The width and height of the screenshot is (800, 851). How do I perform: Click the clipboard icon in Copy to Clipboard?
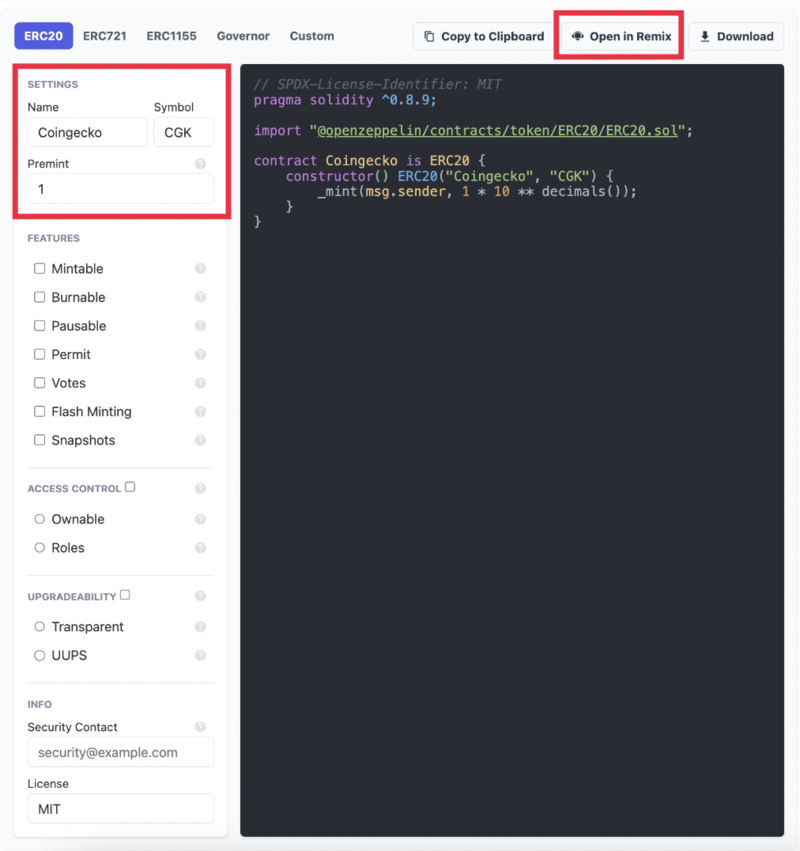pos(429,36)
